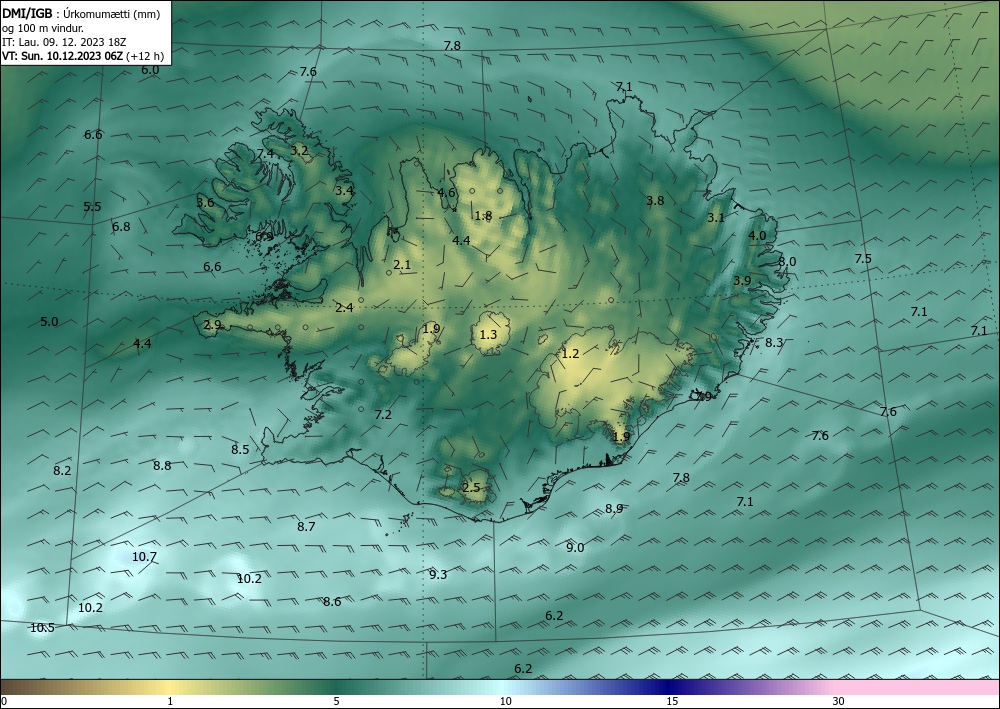This screenshot has width=1000, height=709.
Task: Click the 6.2 value at the bottom edge
Action: tap(523, 668)
